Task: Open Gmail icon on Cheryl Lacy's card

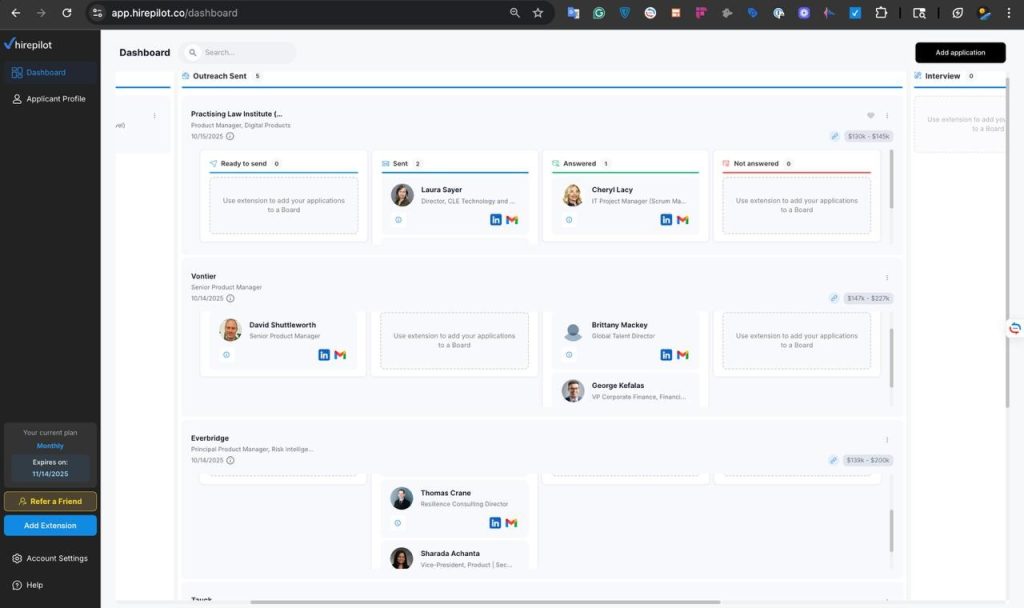Action: click(682, 219)
